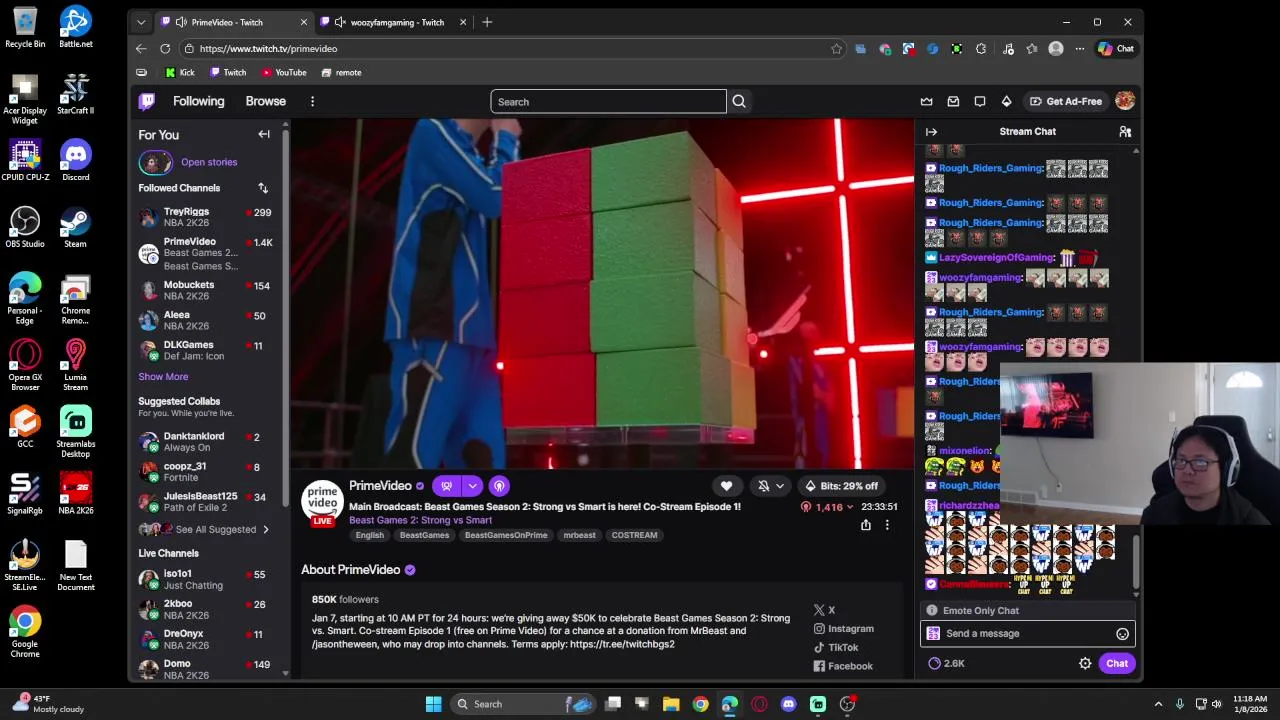The height and width of the screenshot is (720, 1280).
Task: Click the BeastGamesOnPrime tag
Action: pyautogui.click(x=506, y=535)
